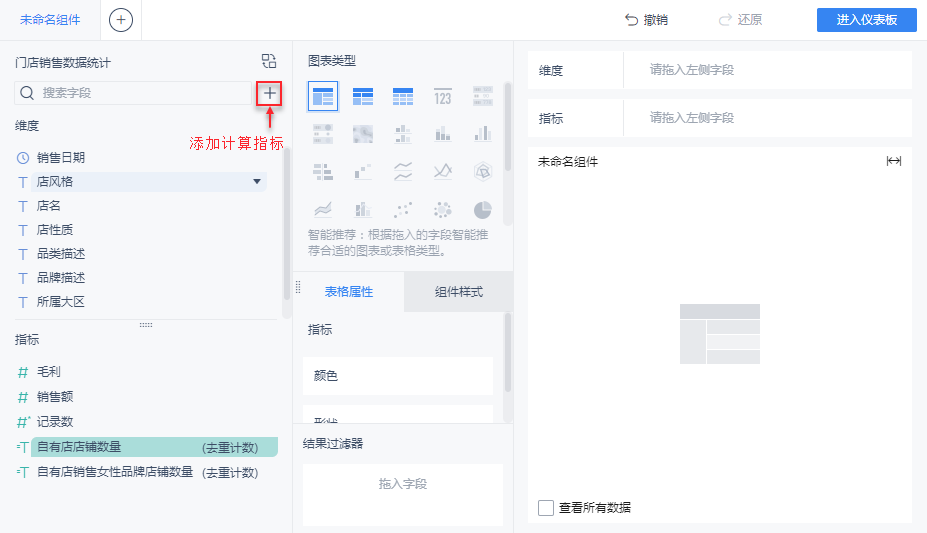Tick the 查看所有数据 checkbox
This screenshot has height=533, width=927.
tap(546, 508)
